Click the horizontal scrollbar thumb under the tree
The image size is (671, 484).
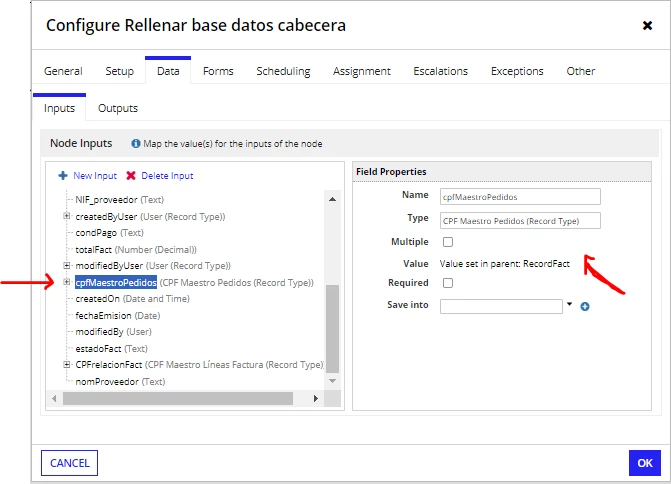click(178, 398)
